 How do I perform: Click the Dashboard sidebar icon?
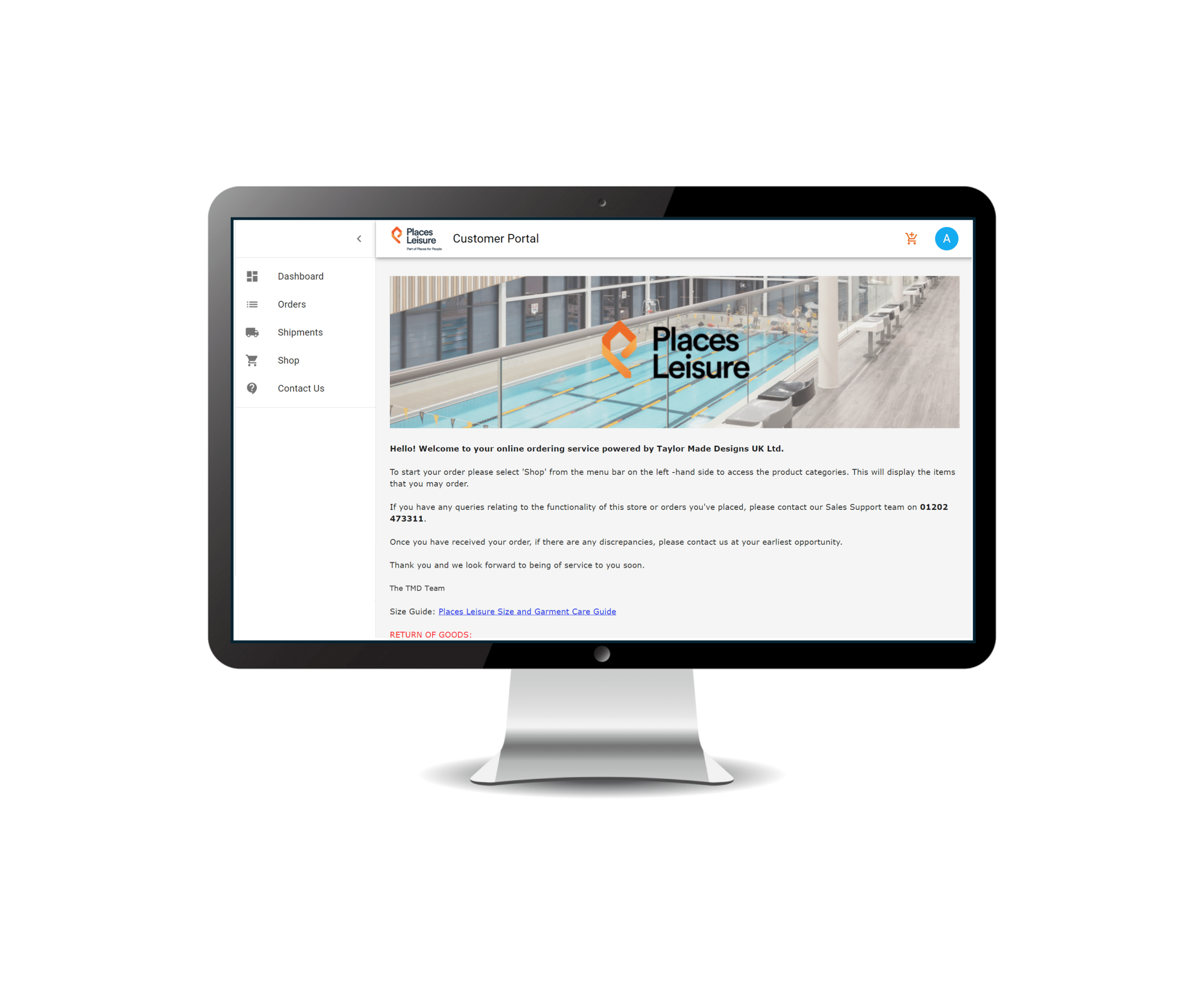pyautogui.click(x=253, y=276)
